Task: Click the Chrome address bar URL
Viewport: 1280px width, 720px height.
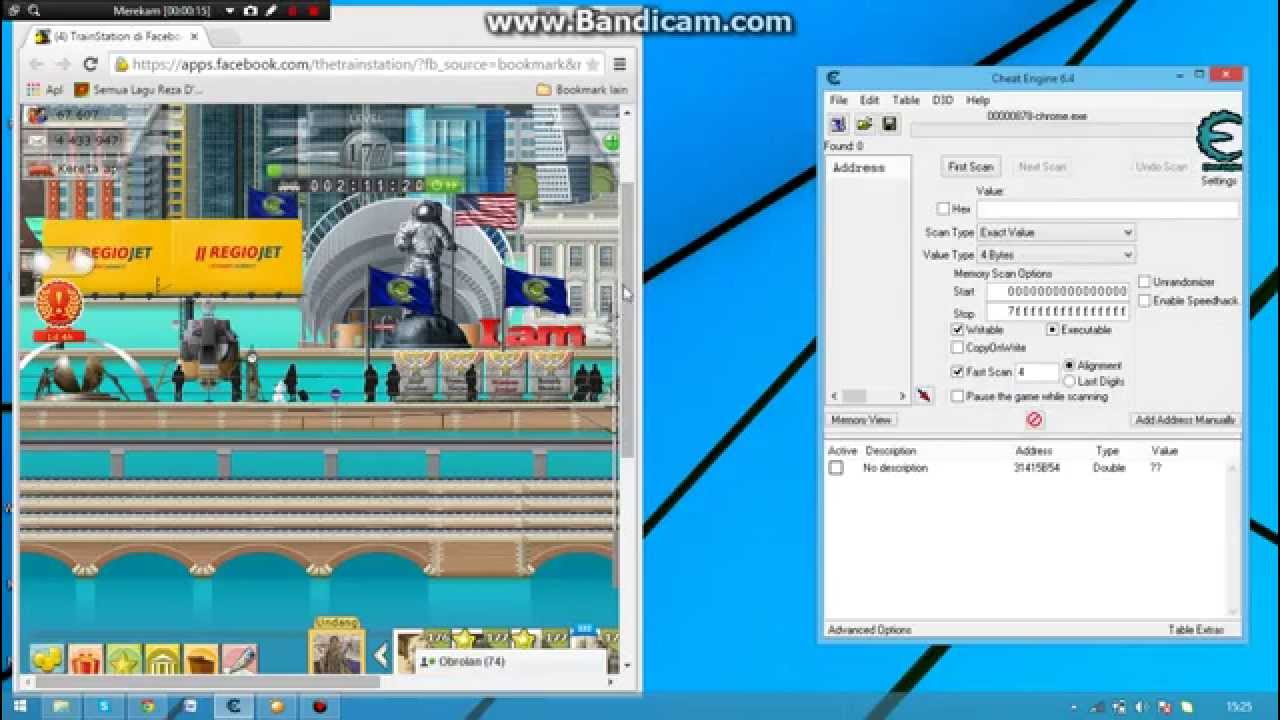Action: [356, 64]
